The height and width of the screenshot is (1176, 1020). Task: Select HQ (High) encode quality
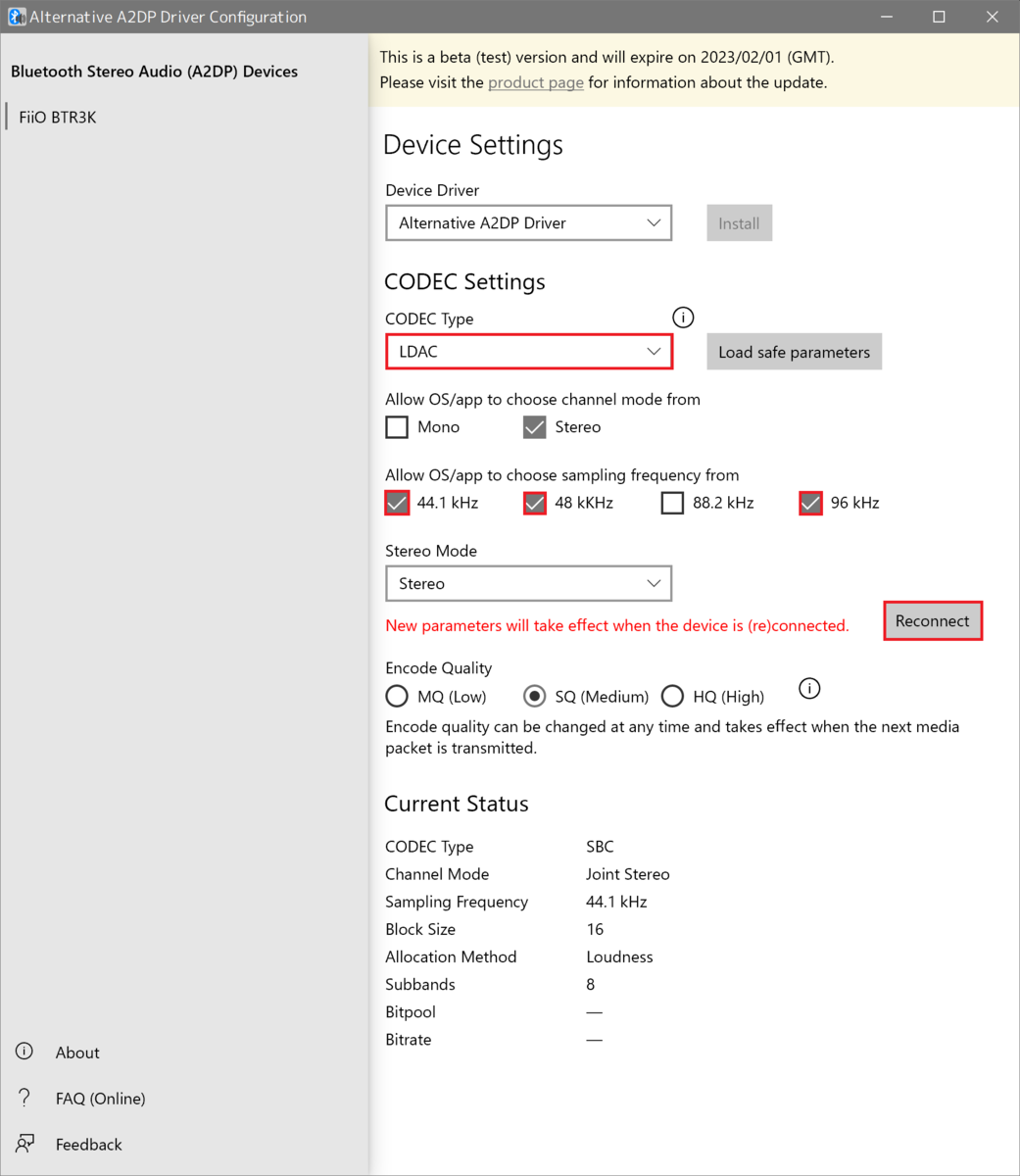(x=672, y=696)
